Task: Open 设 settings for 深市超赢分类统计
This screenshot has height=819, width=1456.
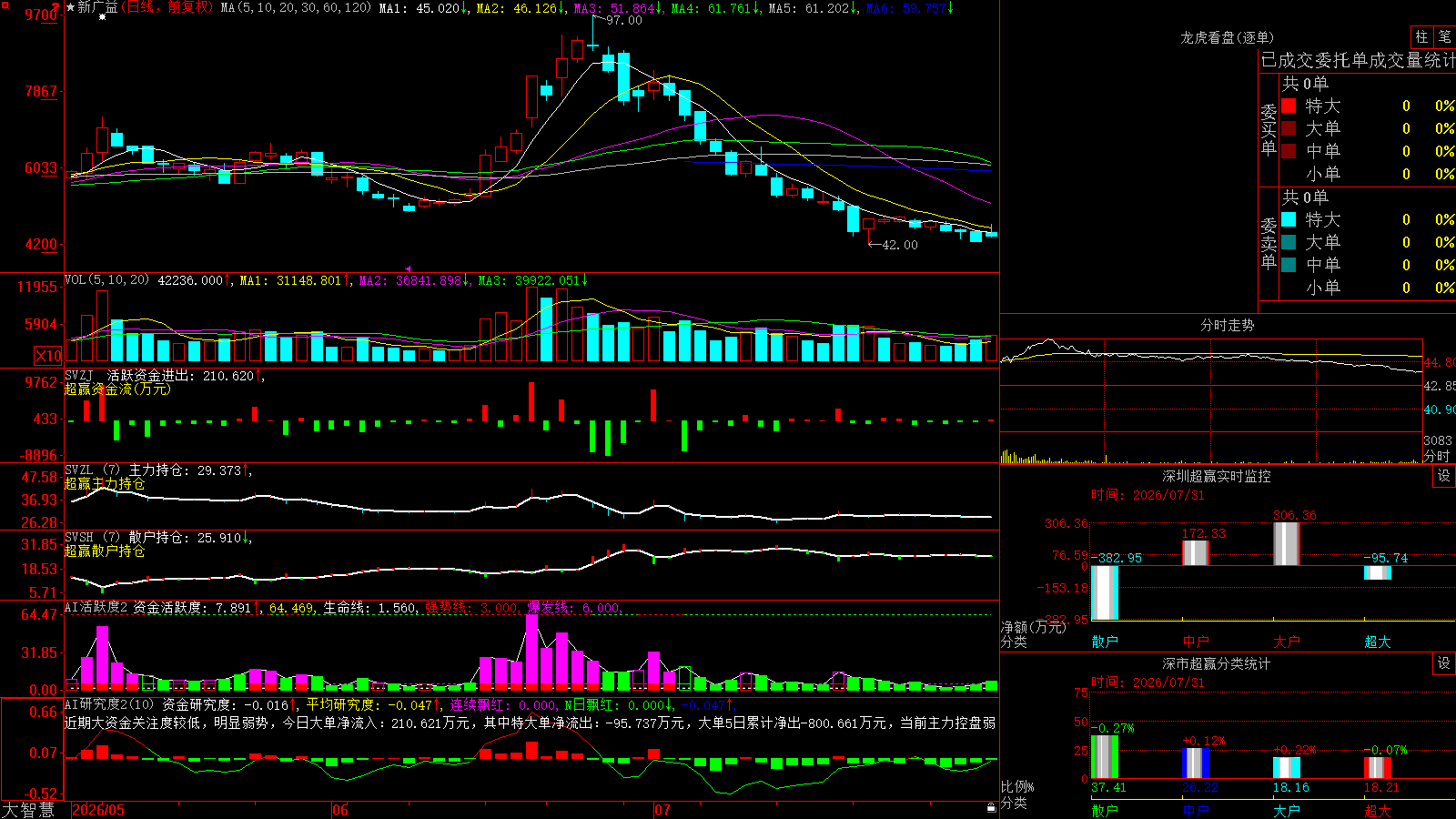Action: [1444, 663]
